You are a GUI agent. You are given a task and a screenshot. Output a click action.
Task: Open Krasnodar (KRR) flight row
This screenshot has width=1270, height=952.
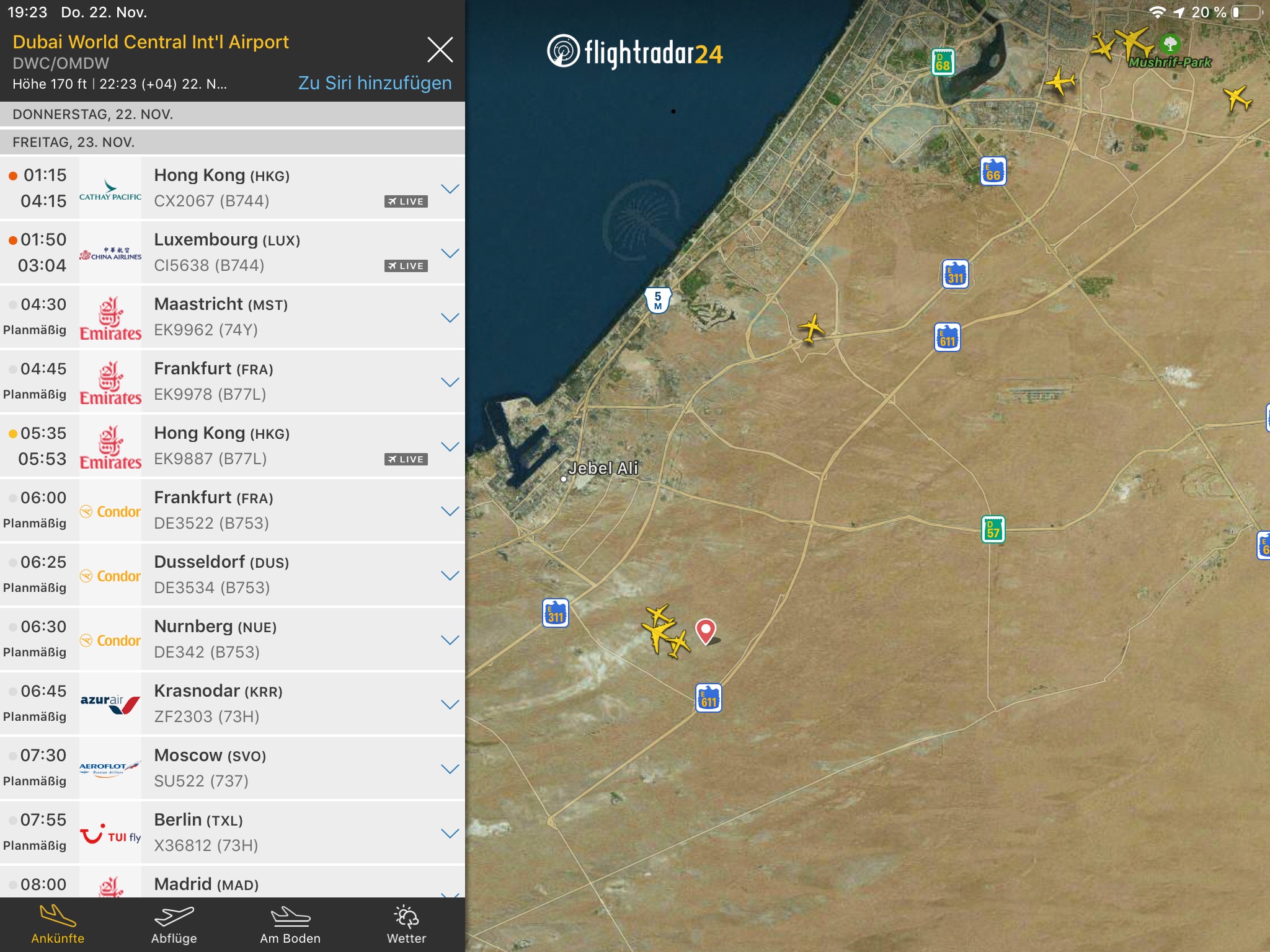233,704
